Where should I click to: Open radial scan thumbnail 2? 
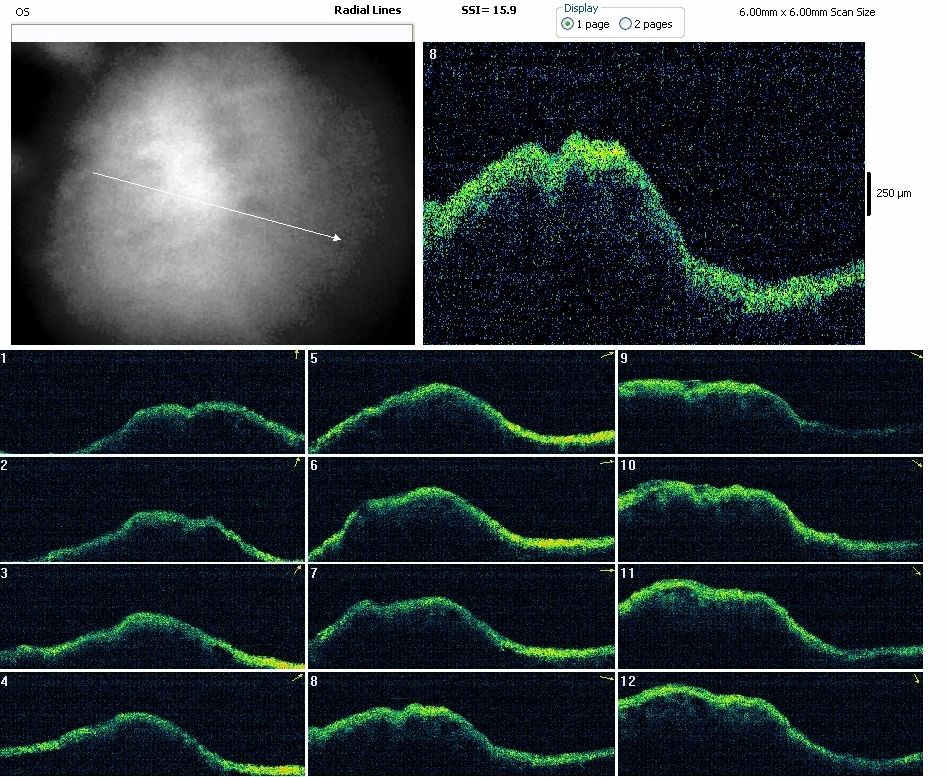pyautogui.click(x=153, y=509)
